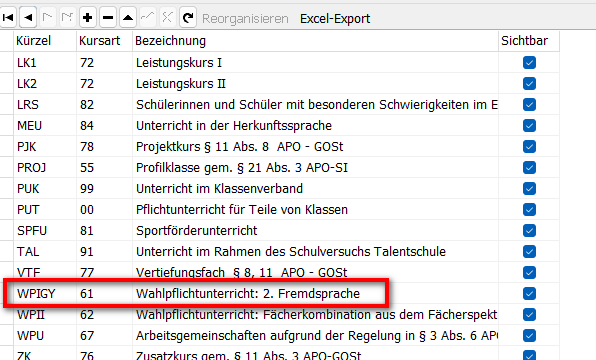This screenshot has height=360, width=596.
Task: Select the WPIGY Wahlpflichtunterricht row
Action: 287,293
